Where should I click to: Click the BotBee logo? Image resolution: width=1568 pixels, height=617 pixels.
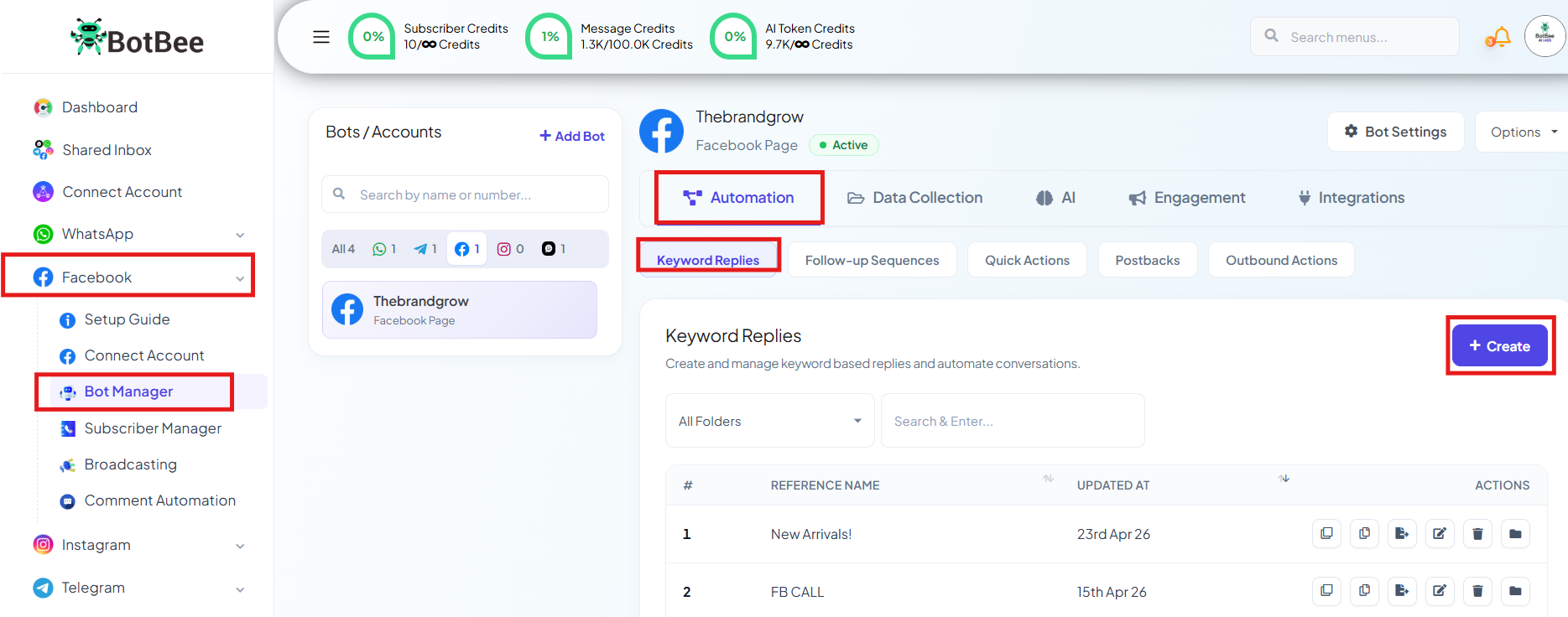pos(137,39)
